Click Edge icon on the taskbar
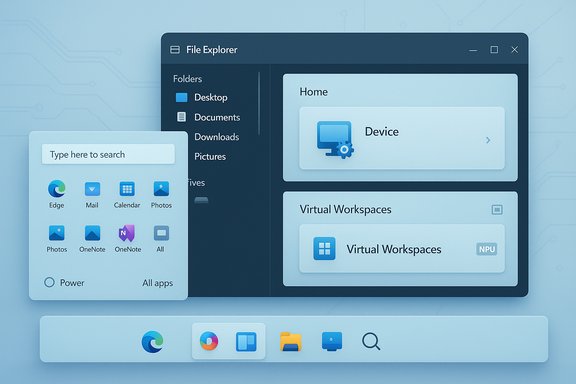Screen dimensions: 576x384 152,342
